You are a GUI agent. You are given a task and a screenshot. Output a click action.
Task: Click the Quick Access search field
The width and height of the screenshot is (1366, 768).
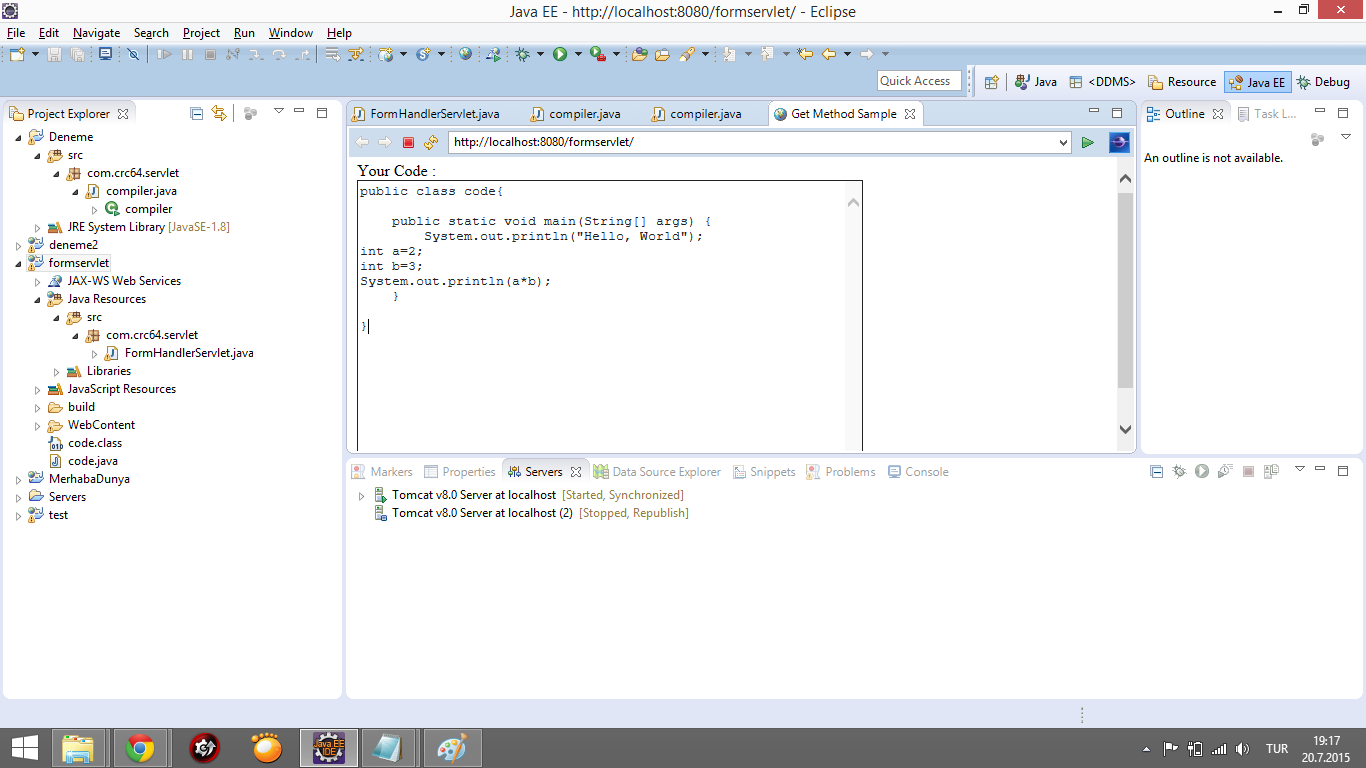click(x=919, y=81)
